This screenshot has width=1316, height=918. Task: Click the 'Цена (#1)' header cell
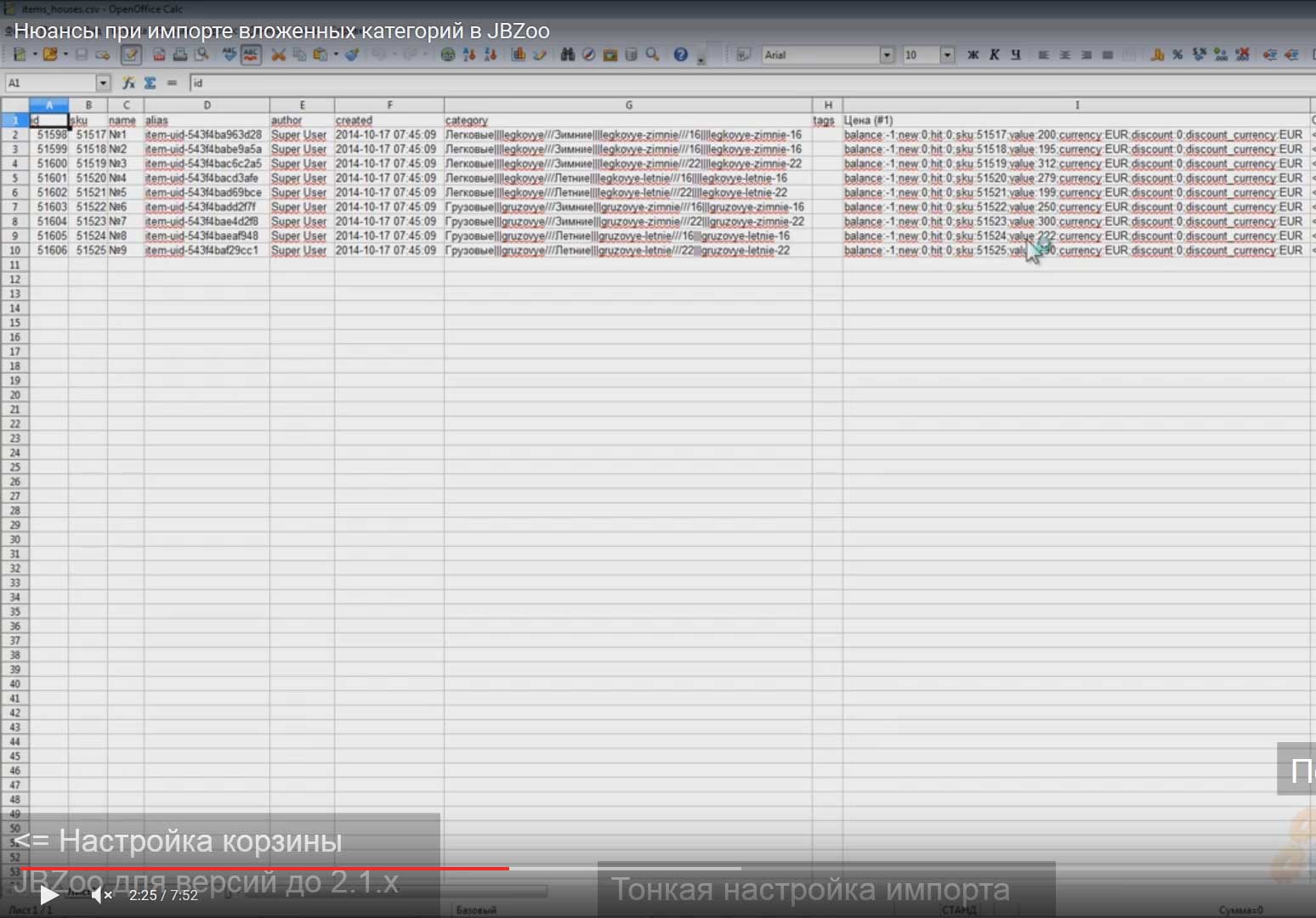click(x=1076, y=121)
